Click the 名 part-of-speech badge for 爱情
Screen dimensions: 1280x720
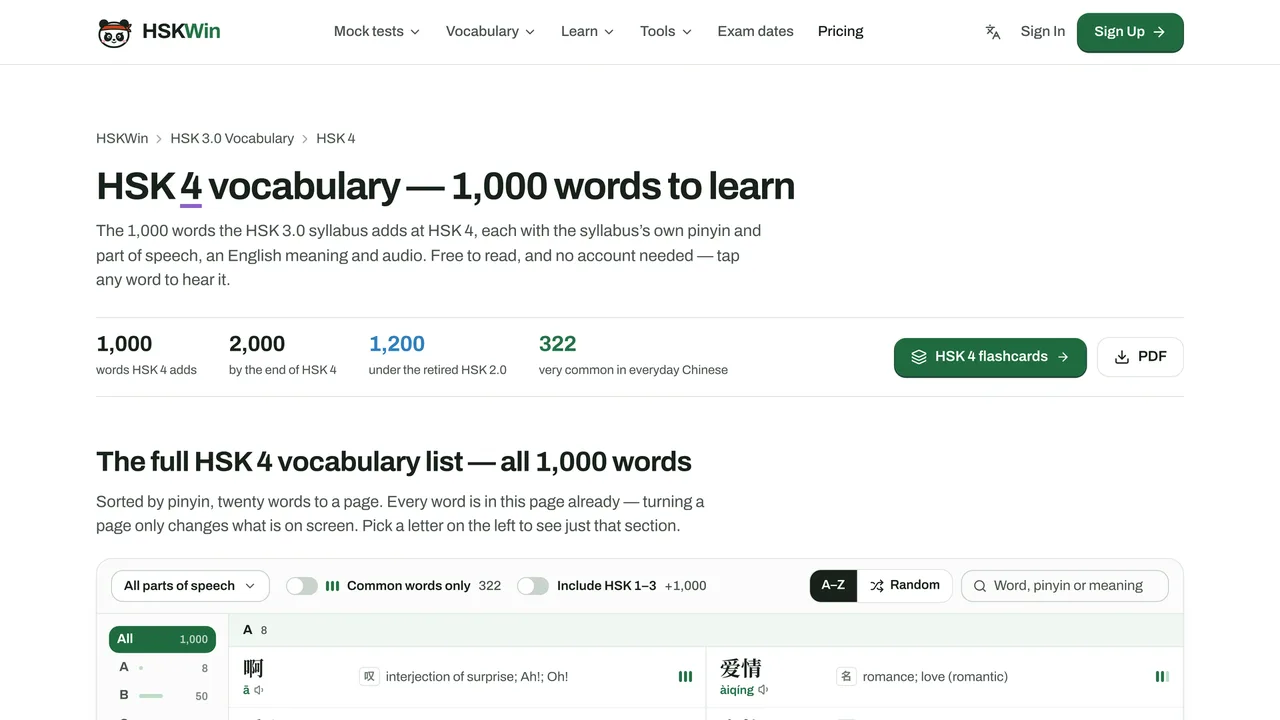tap(846, 677)
